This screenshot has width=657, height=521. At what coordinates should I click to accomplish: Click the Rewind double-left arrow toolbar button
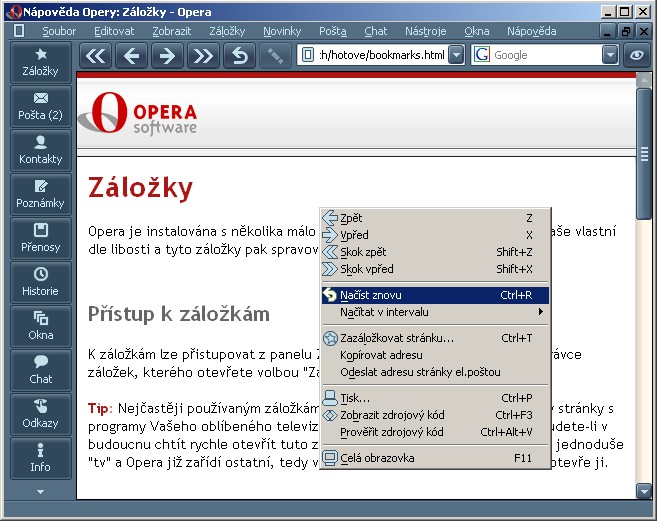coord(96,55)
